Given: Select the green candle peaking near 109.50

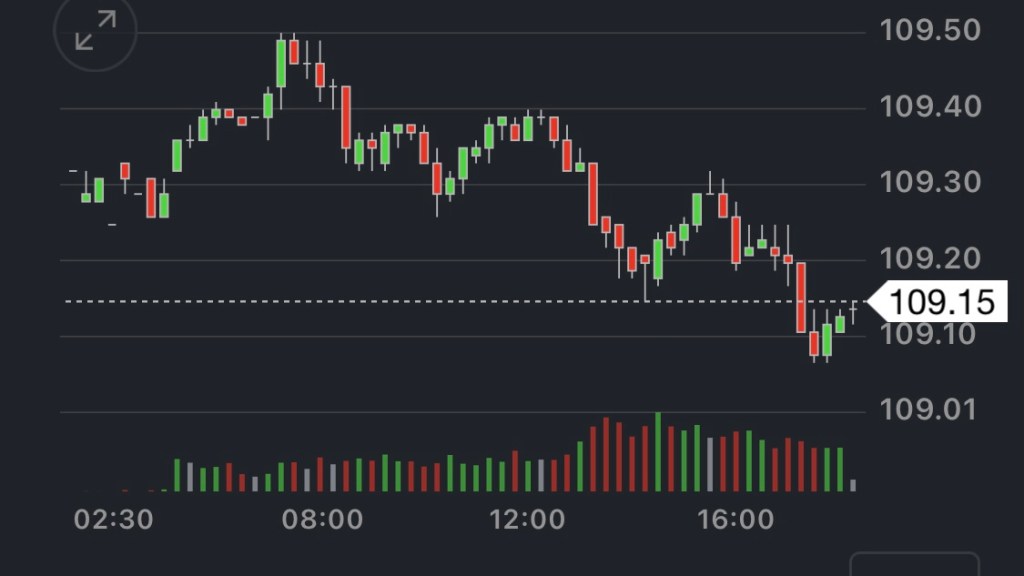Looking at the screenshot, I should click(x=281, y=64).
